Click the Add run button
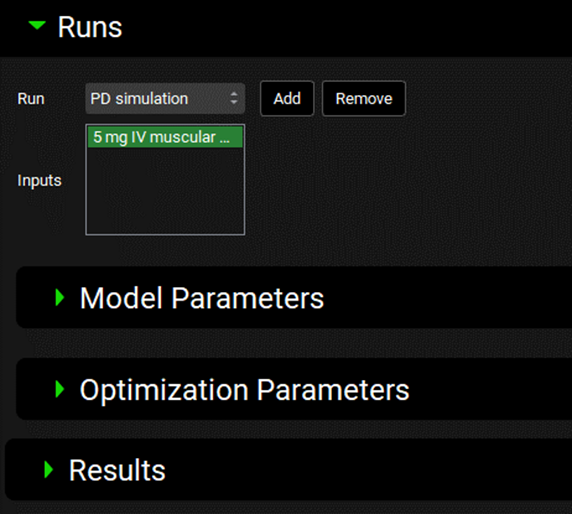Viewport: 572px width, 514px height. [287, 98]
